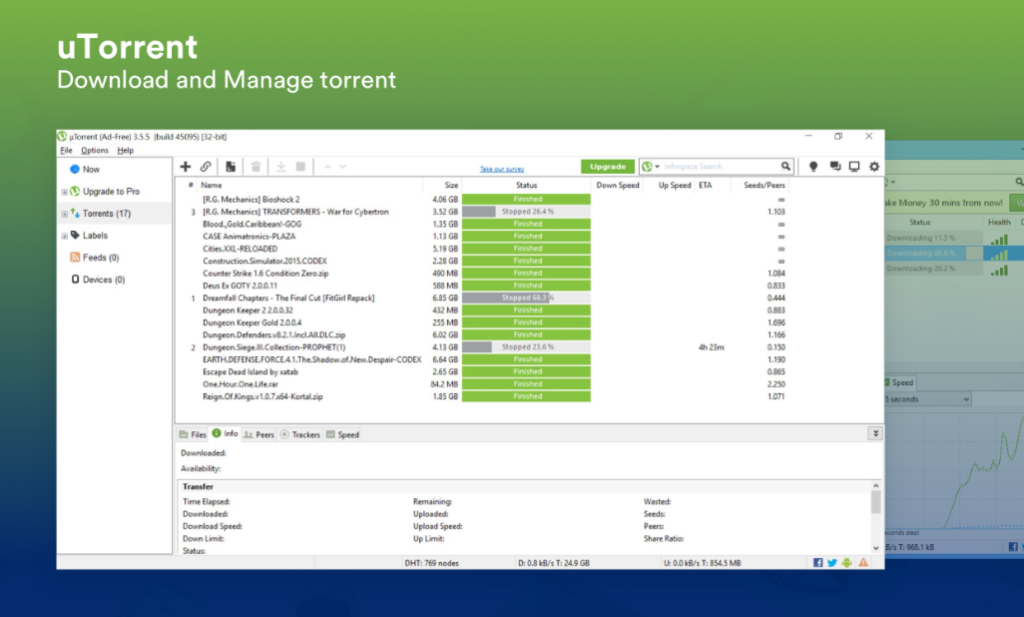Click the Android icon in status bar
The height and width of the screenshot is (617, 1024).
(847, 563)
